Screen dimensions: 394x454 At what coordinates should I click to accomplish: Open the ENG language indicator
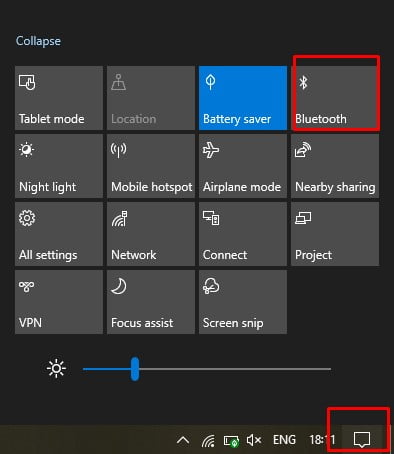click(284, 440)
